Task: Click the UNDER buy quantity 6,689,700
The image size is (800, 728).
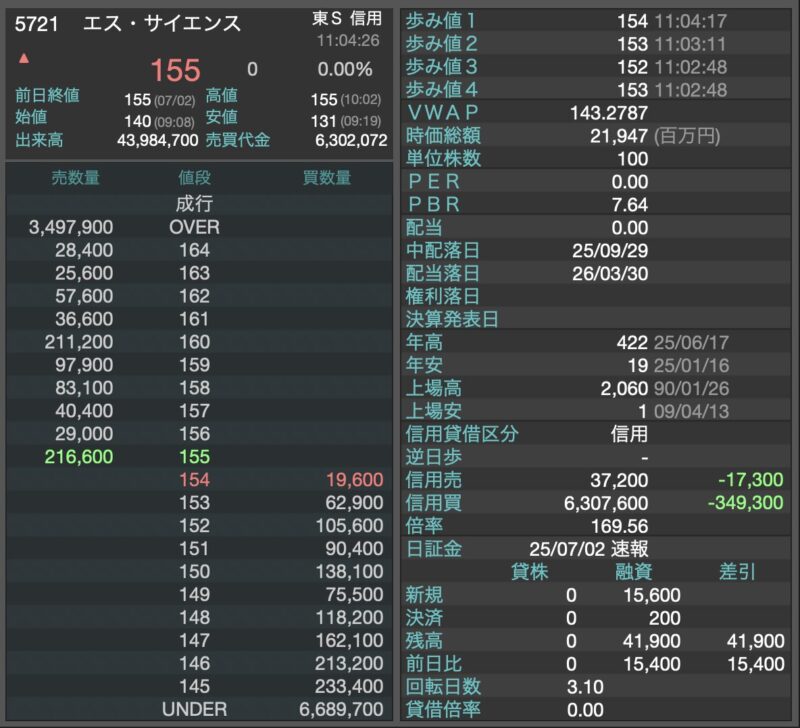Action: pos(341,710)
